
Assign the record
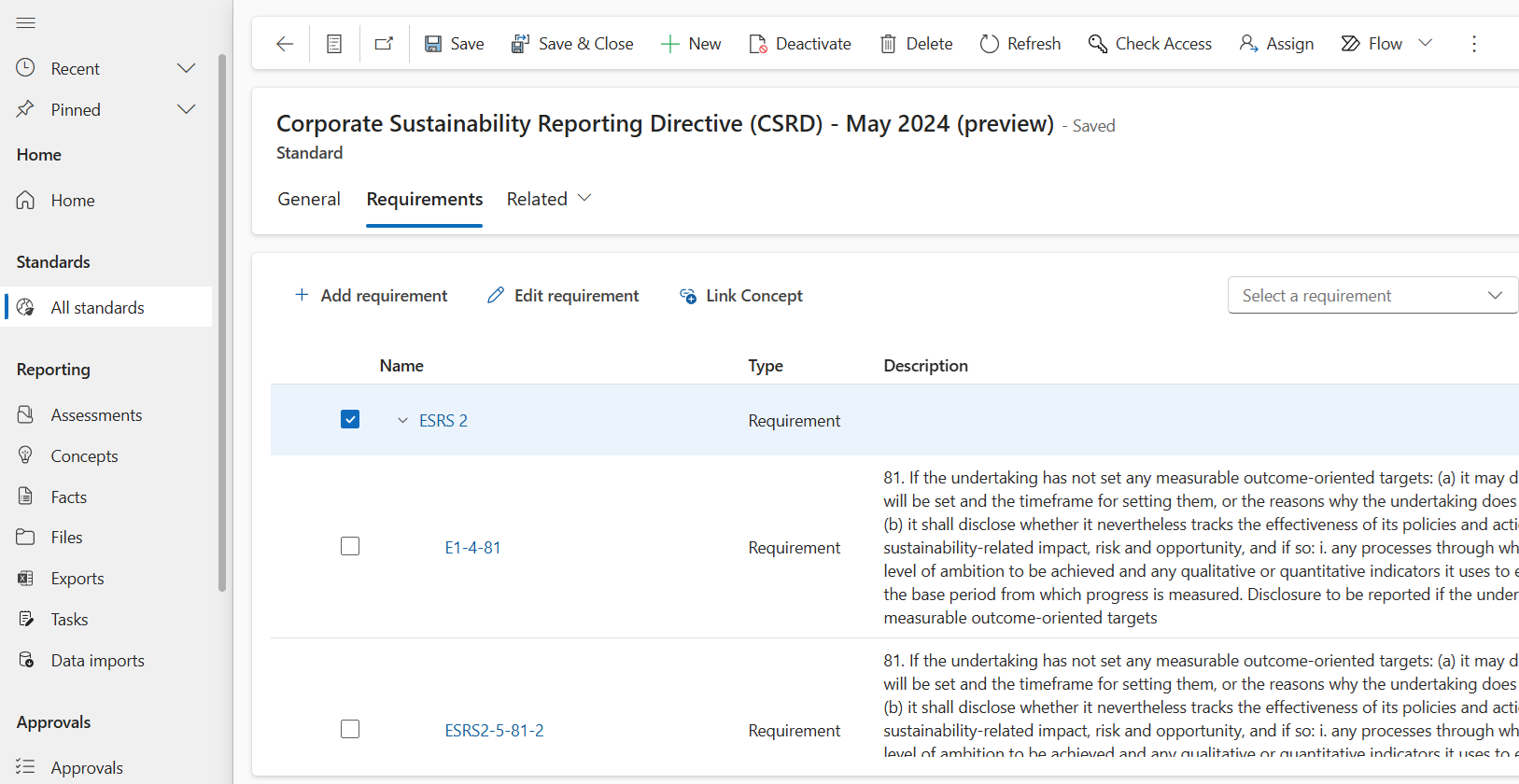(x=1276, y=44)
